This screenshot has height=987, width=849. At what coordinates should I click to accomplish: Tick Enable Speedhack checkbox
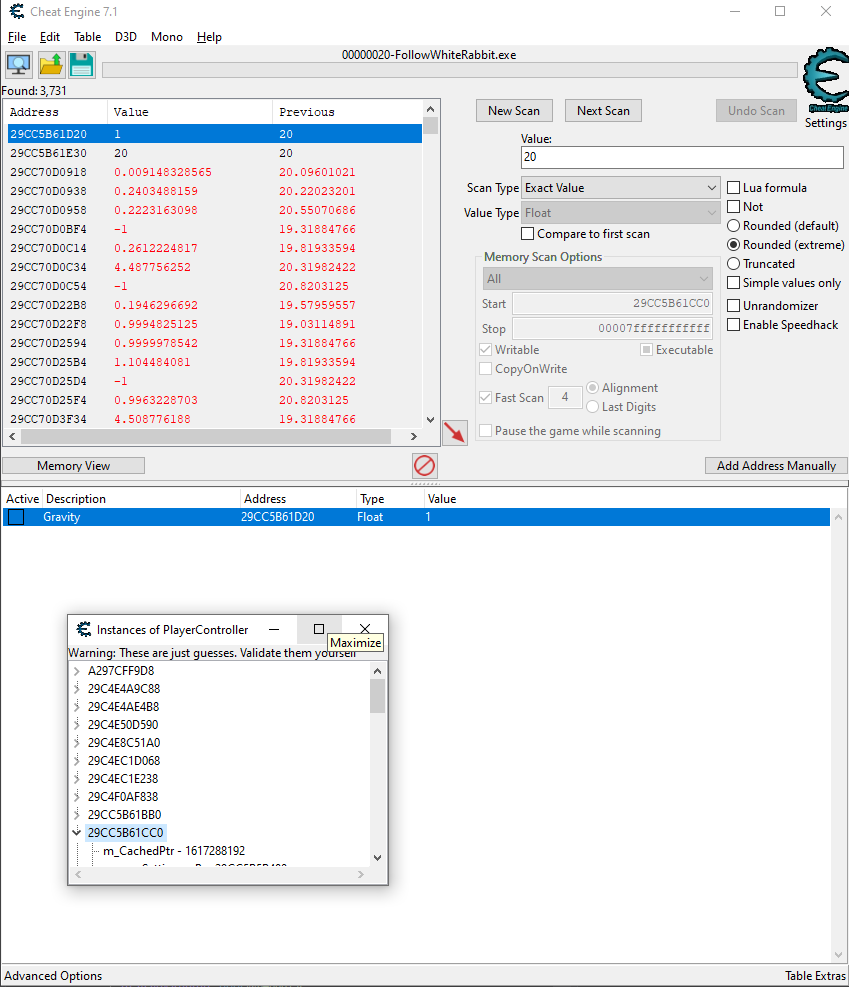(x=733, y=325)
